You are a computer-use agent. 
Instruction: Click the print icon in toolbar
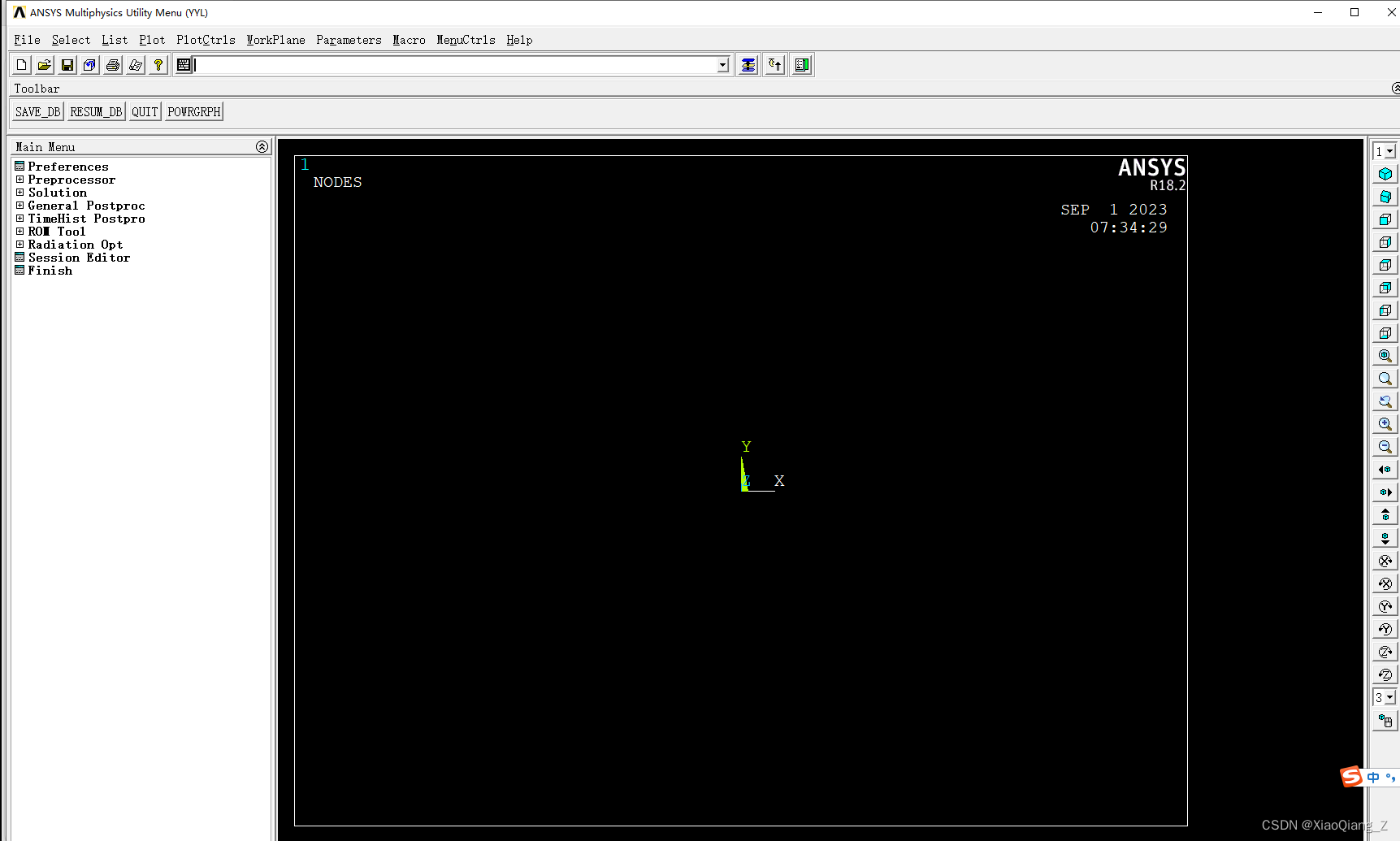click(x=113, y=65)
